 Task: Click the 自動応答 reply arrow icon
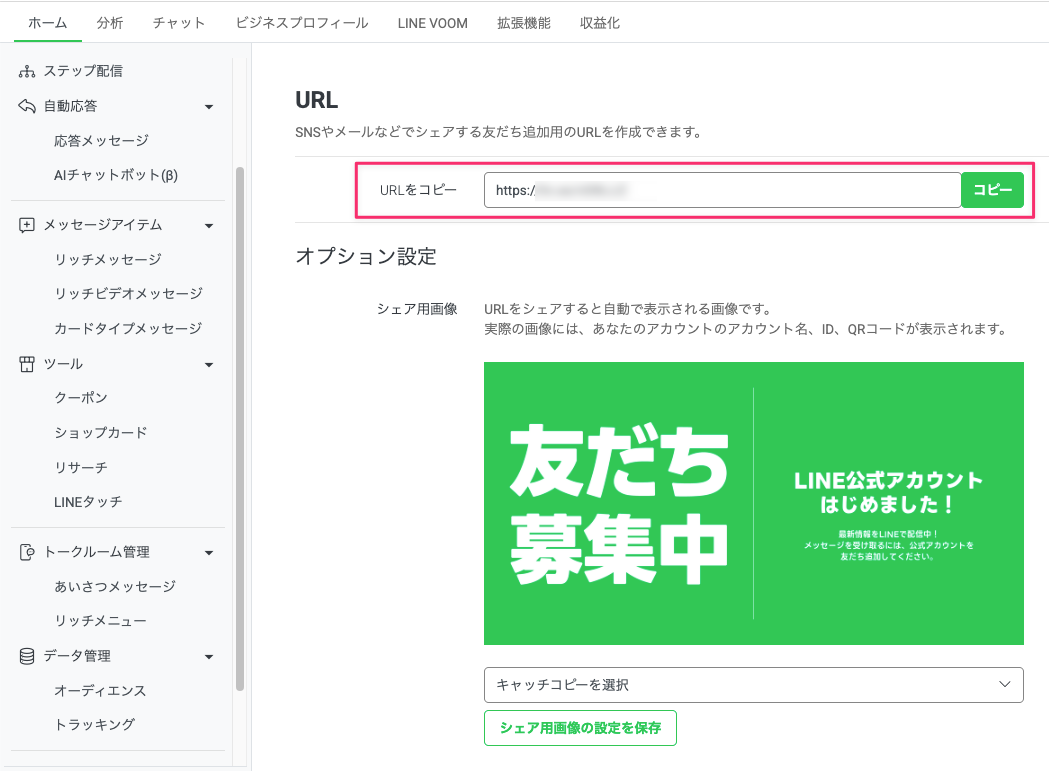[27, 106]
